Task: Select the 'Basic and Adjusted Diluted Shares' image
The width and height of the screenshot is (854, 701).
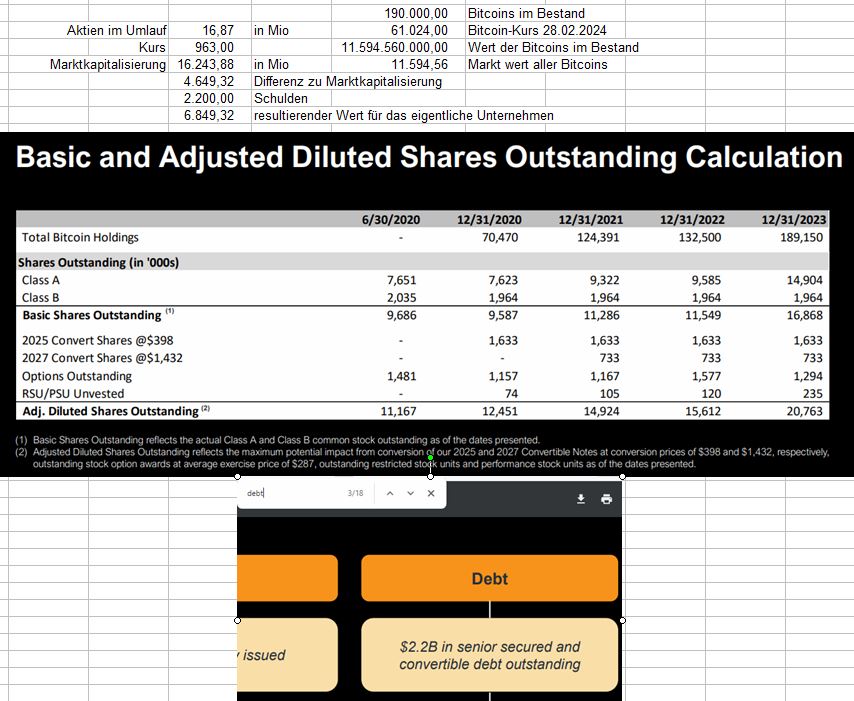Action: pos(427,300)
